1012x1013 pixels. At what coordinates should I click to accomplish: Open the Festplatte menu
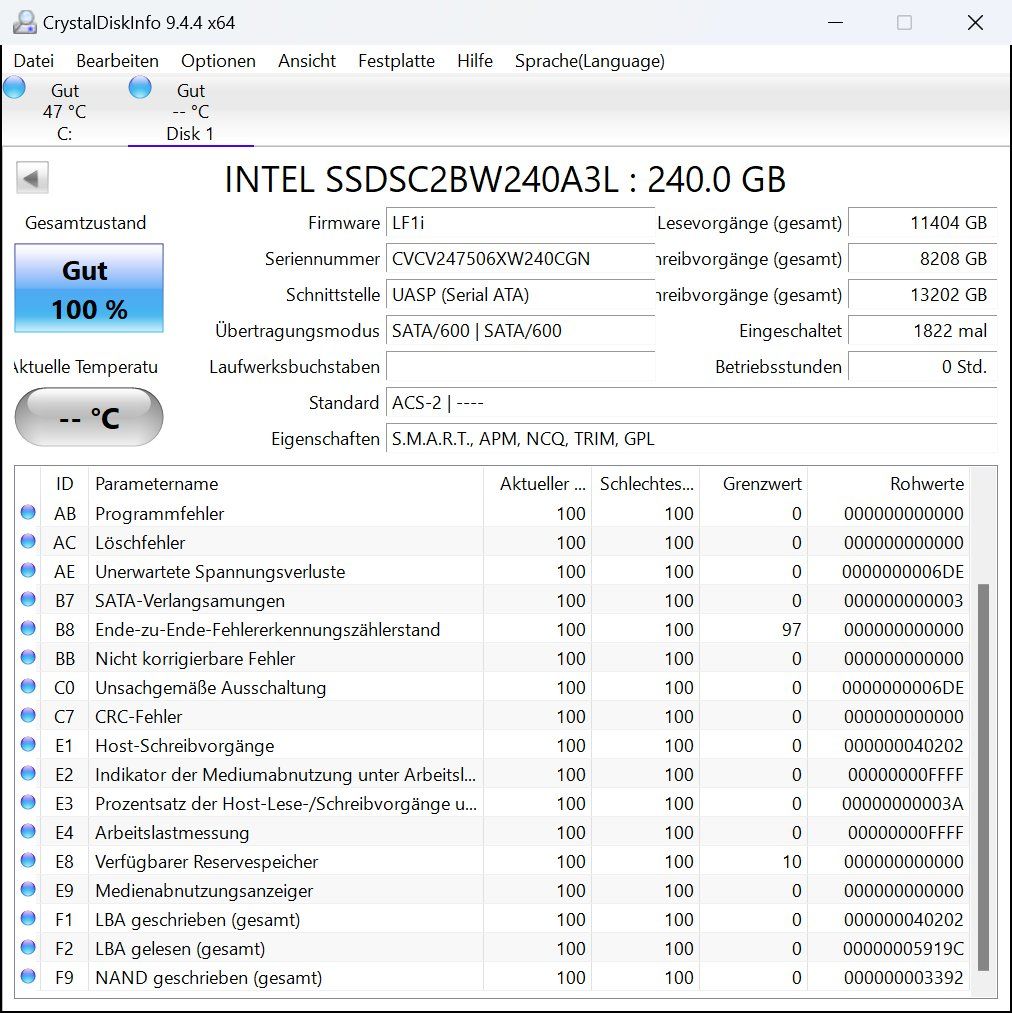pos(396,61)
